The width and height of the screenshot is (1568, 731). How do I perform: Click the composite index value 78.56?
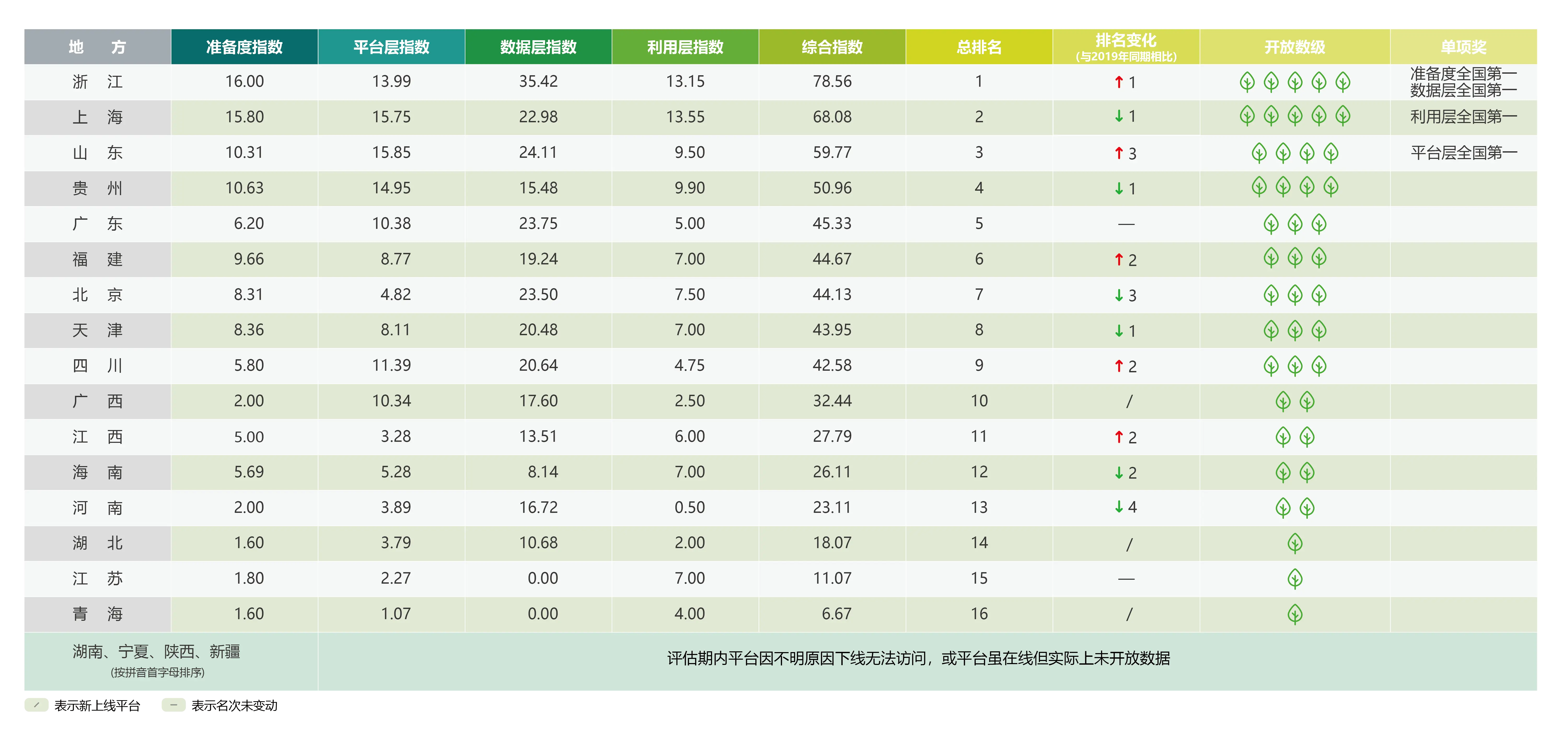tap(832, 82)
